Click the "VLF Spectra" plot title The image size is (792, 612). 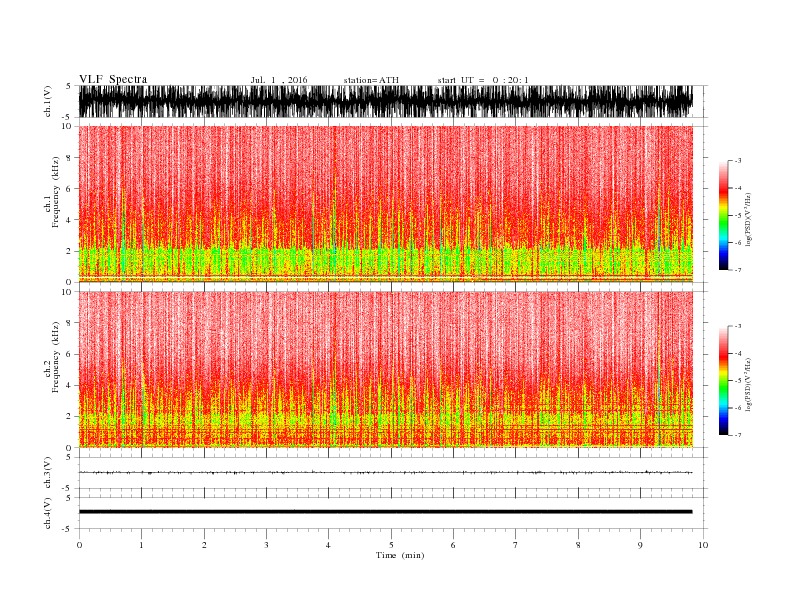click(x=113, y=79)
